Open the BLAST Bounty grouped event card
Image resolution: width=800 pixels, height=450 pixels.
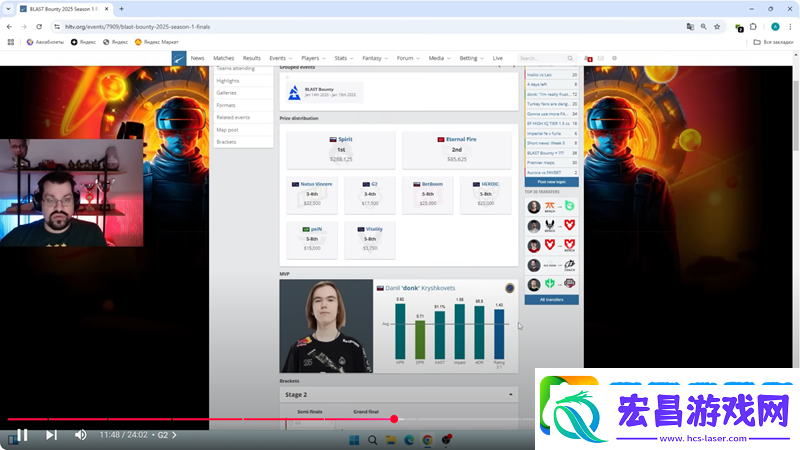(324, 92)
